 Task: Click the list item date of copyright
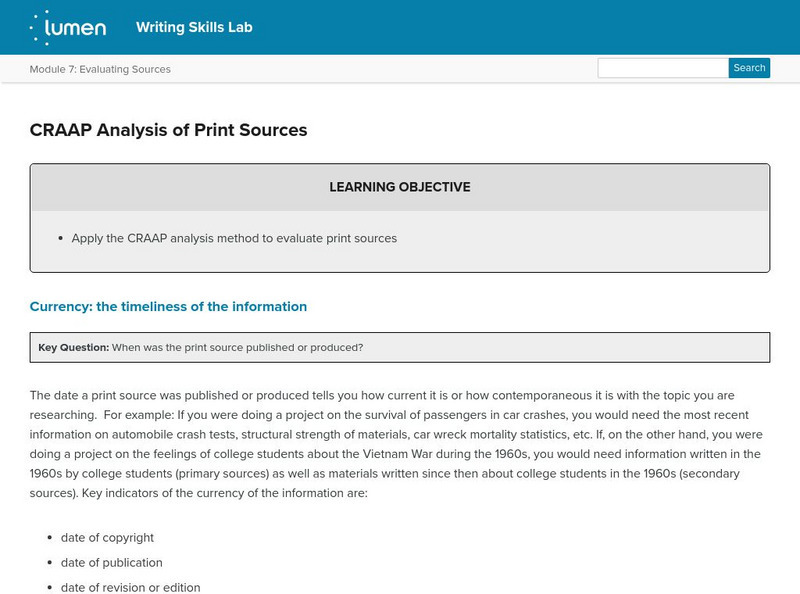(107, 537)
